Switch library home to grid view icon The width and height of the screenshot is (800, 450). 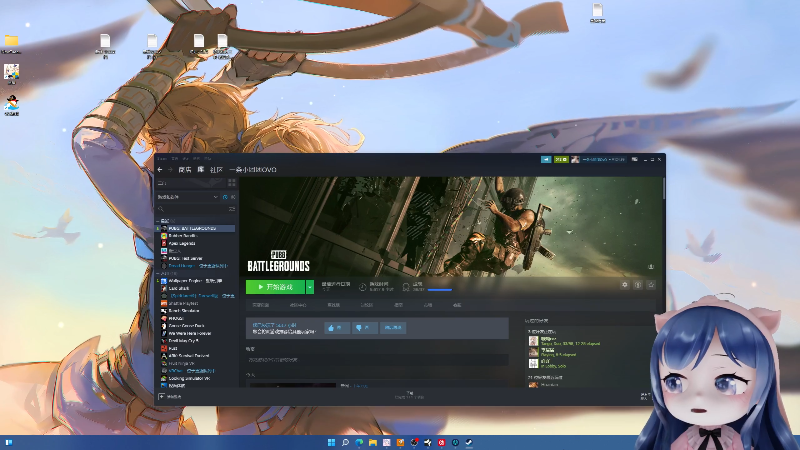coord(232,183)
